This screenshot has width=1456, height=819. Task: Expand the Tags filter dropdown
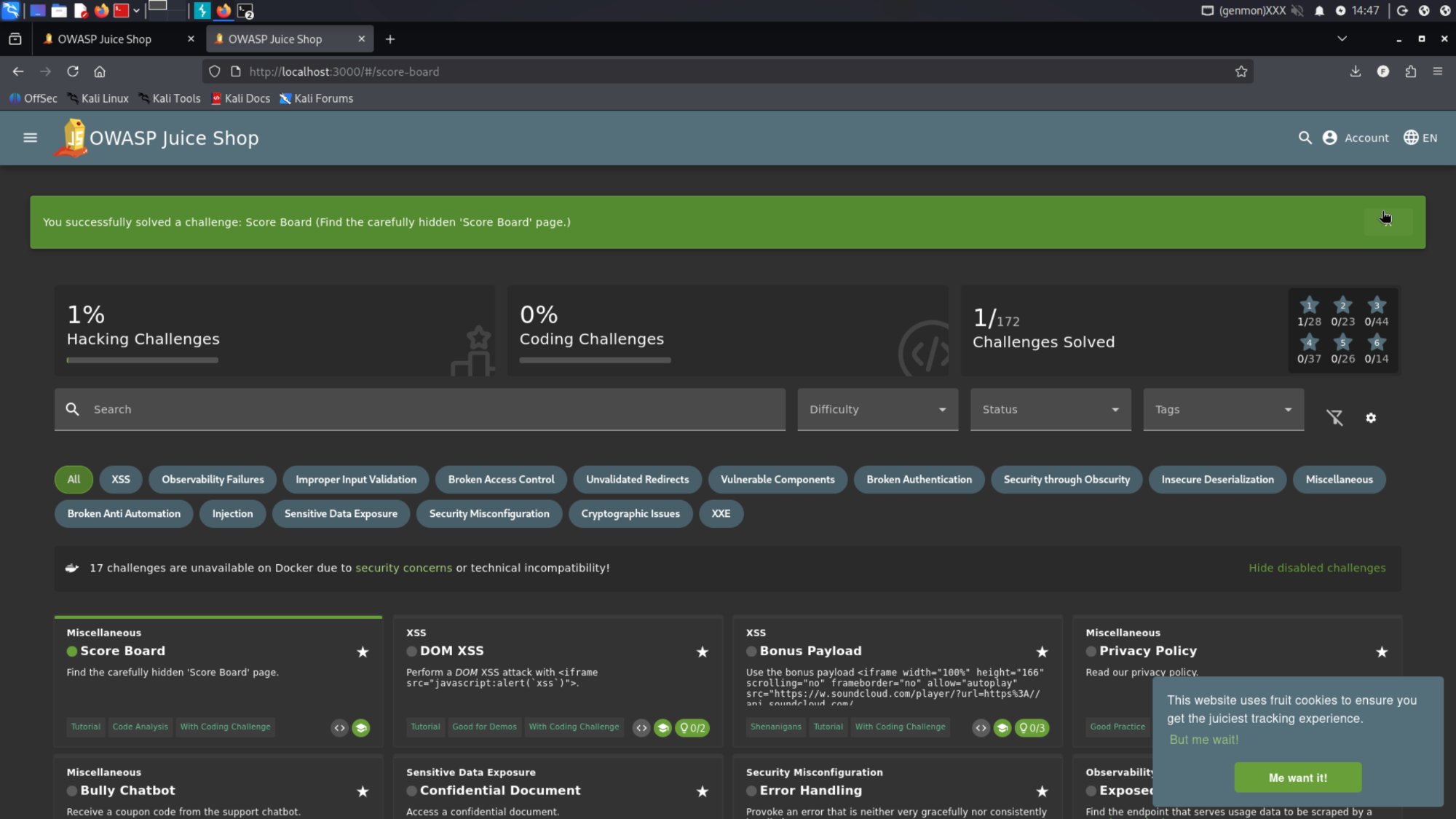pos(1223,409)
